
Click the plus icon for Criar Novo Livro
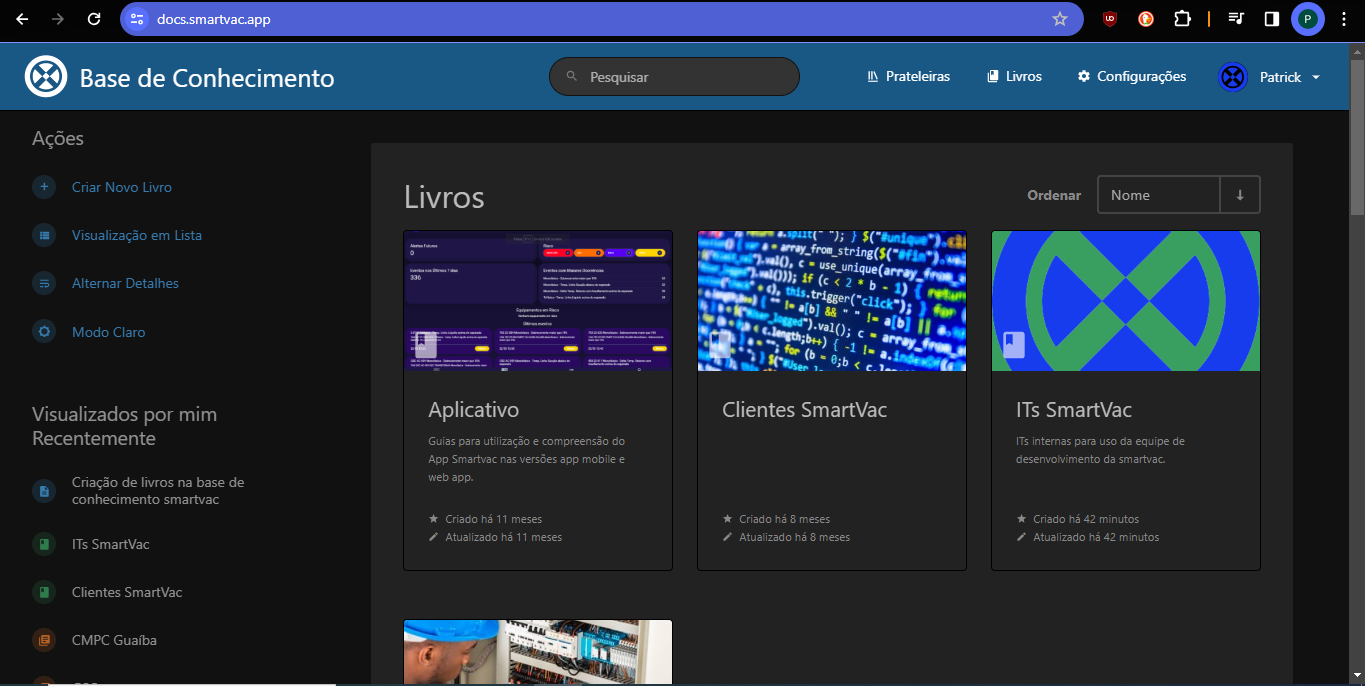click(x=44, y=187)
